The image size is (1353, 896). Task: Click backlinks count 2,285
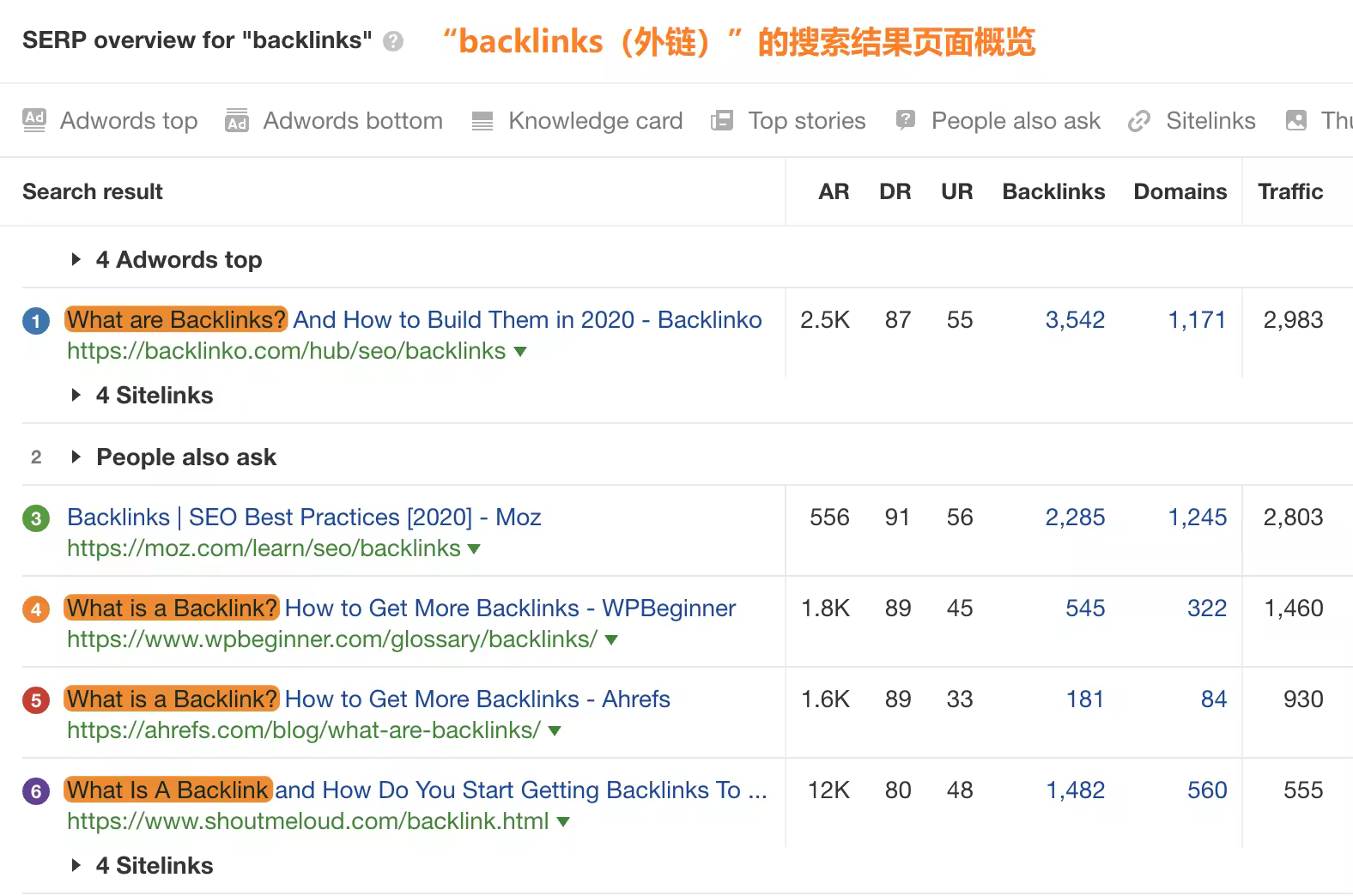[x=1075, y=518]
